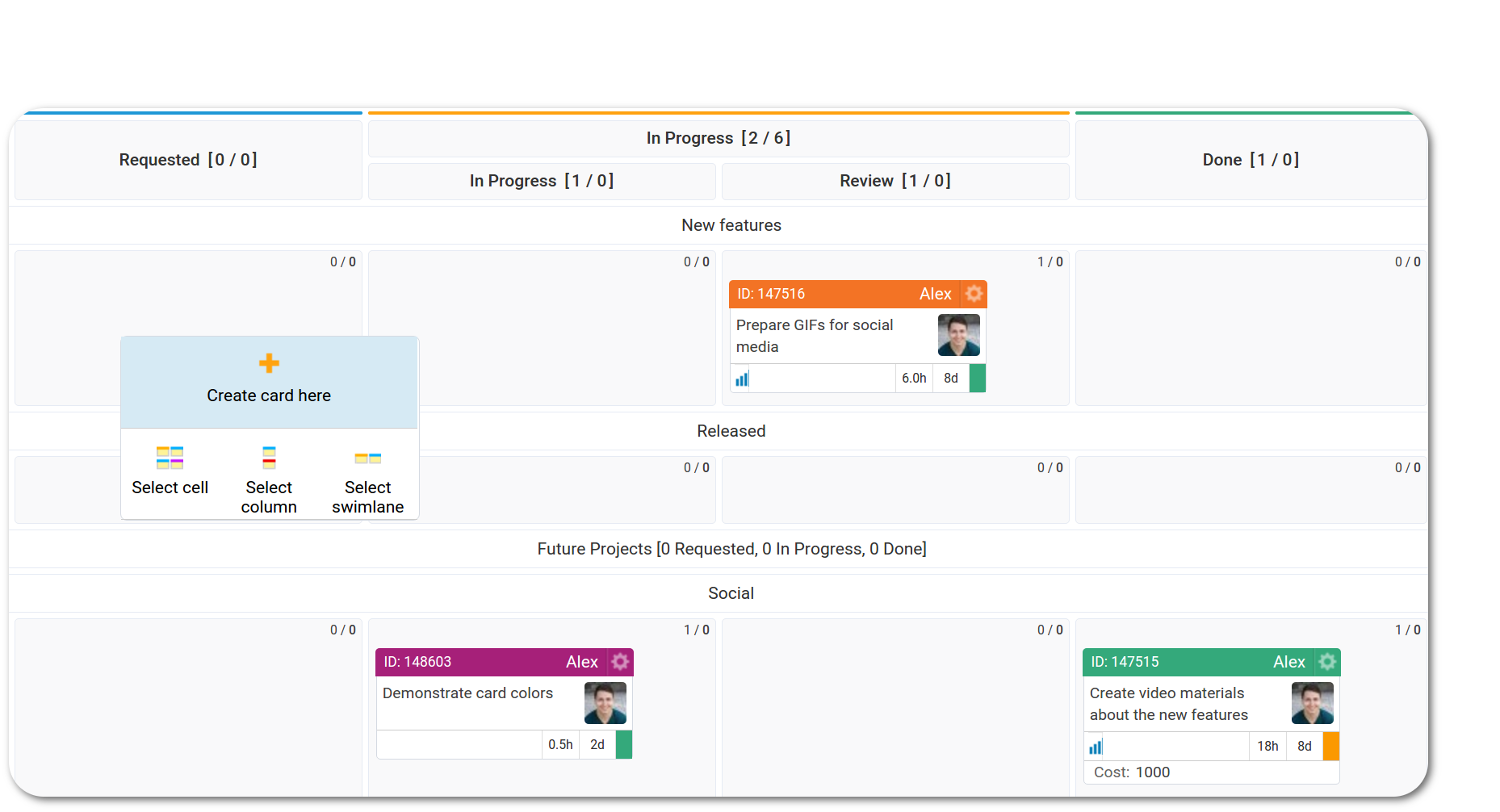Select the Review sub-column header
This screenshot has height=812, width=1500.
click(x=895, y=181)
